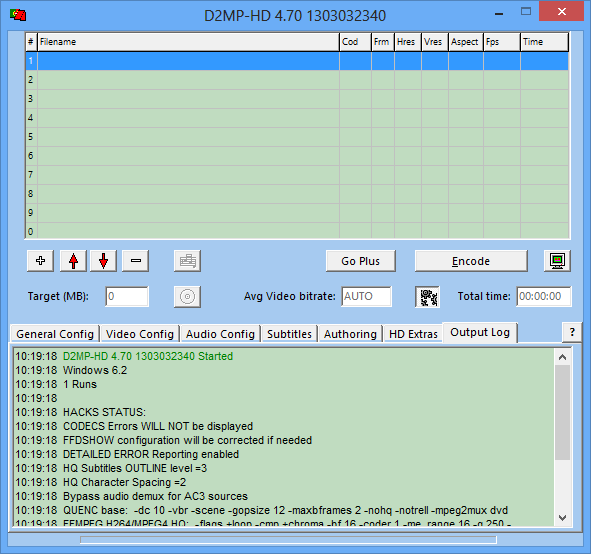Click the greyed batch list icon
Viewport: 591px width, 554px height.
(187, 260)
